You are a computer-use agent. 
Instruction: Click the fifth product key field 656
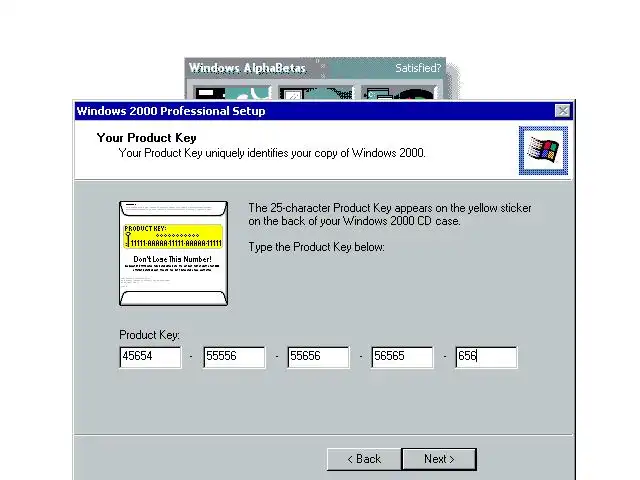(x=487, y=357)
